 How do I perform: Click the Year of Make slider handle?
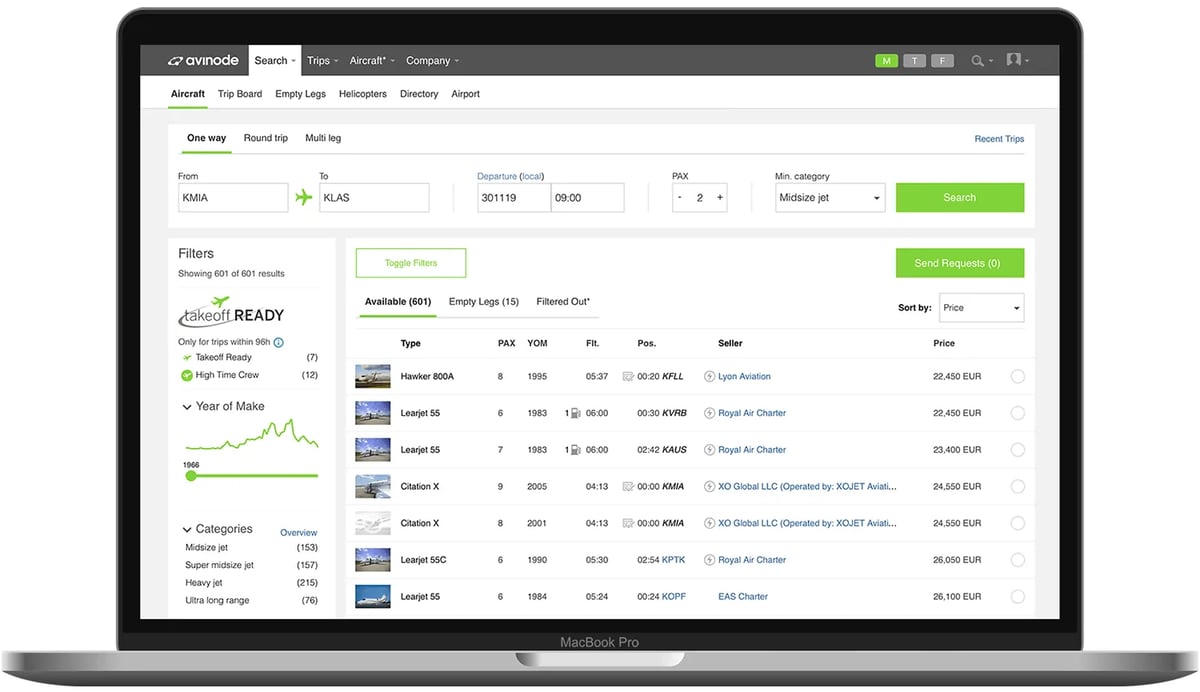tap(191, 476)
